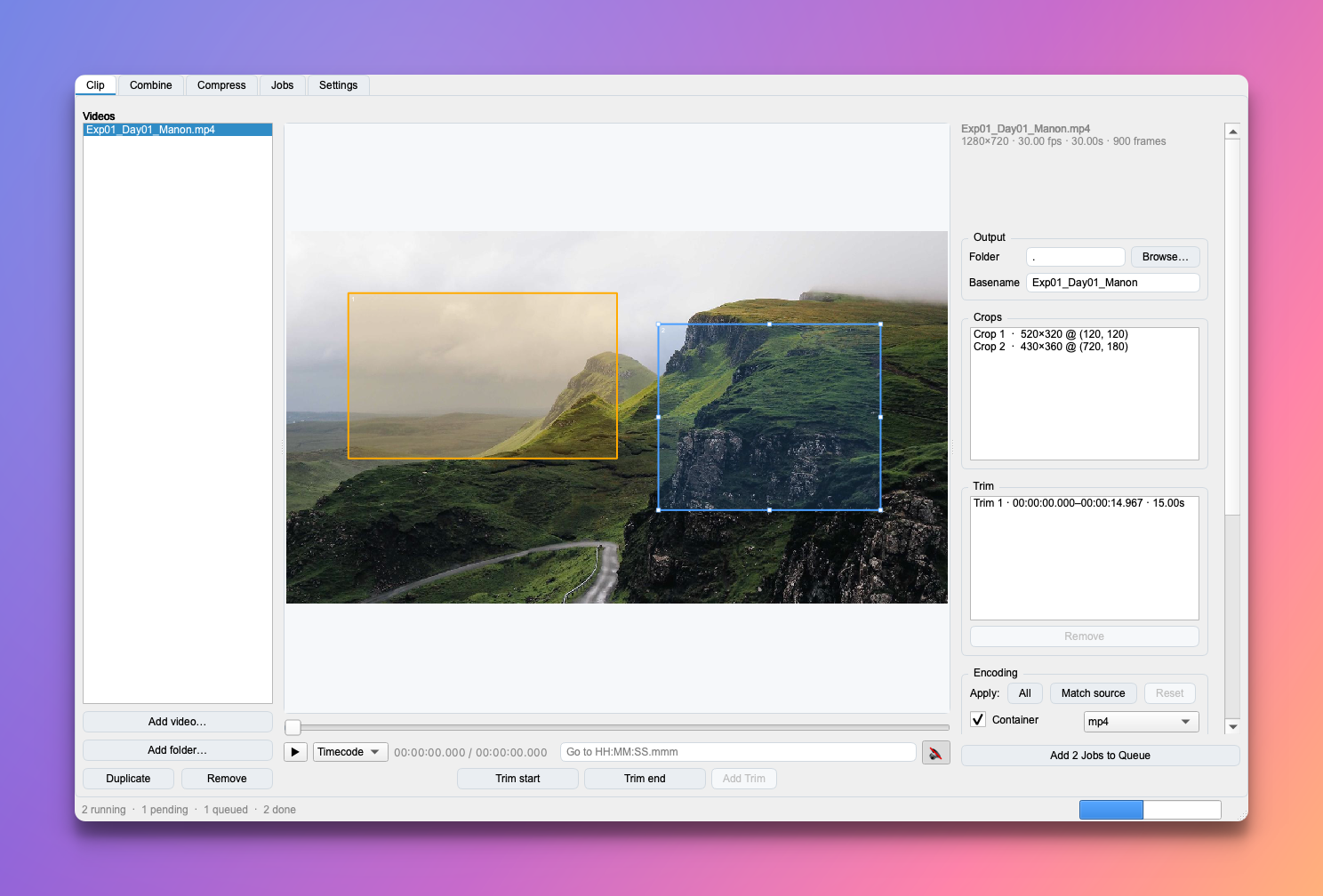Click Add 2 Jobs to Queue

click(1100, 756)
